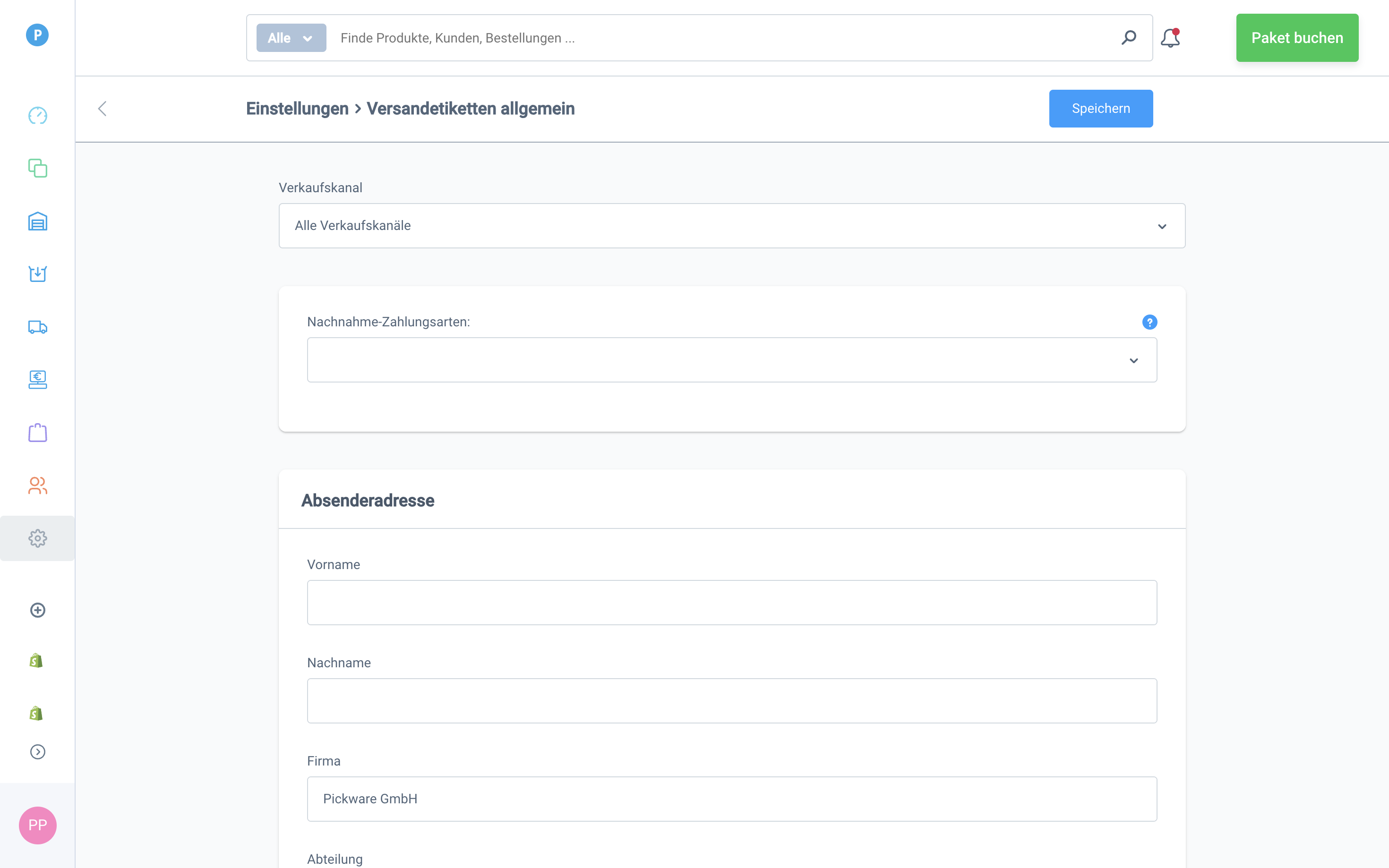This screenshot has height=868, width=1389.
Task: Open the warehouse icon in sidebar
Action: [37, 221]
